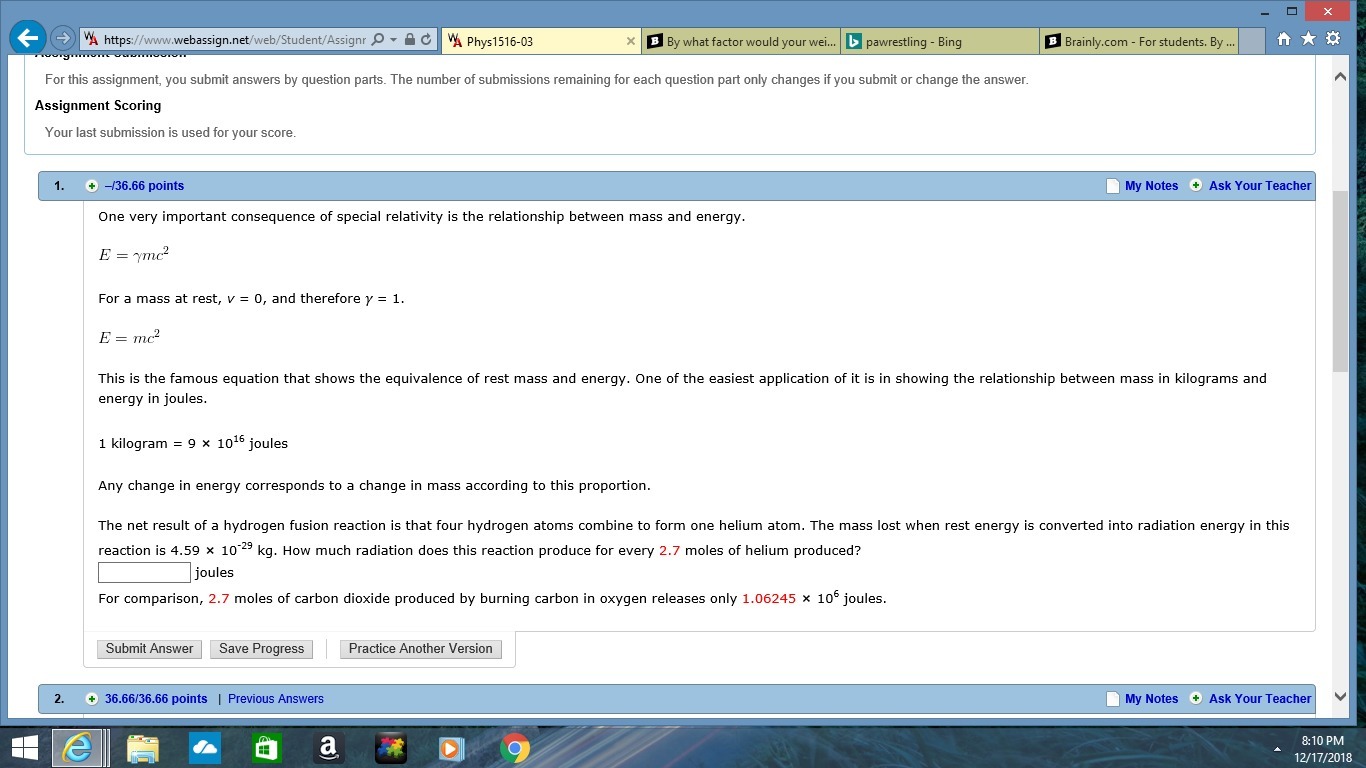Close the Phys1516-03 tab
The height and width of the screenshot is (768, 1366).
coord(631,41)
